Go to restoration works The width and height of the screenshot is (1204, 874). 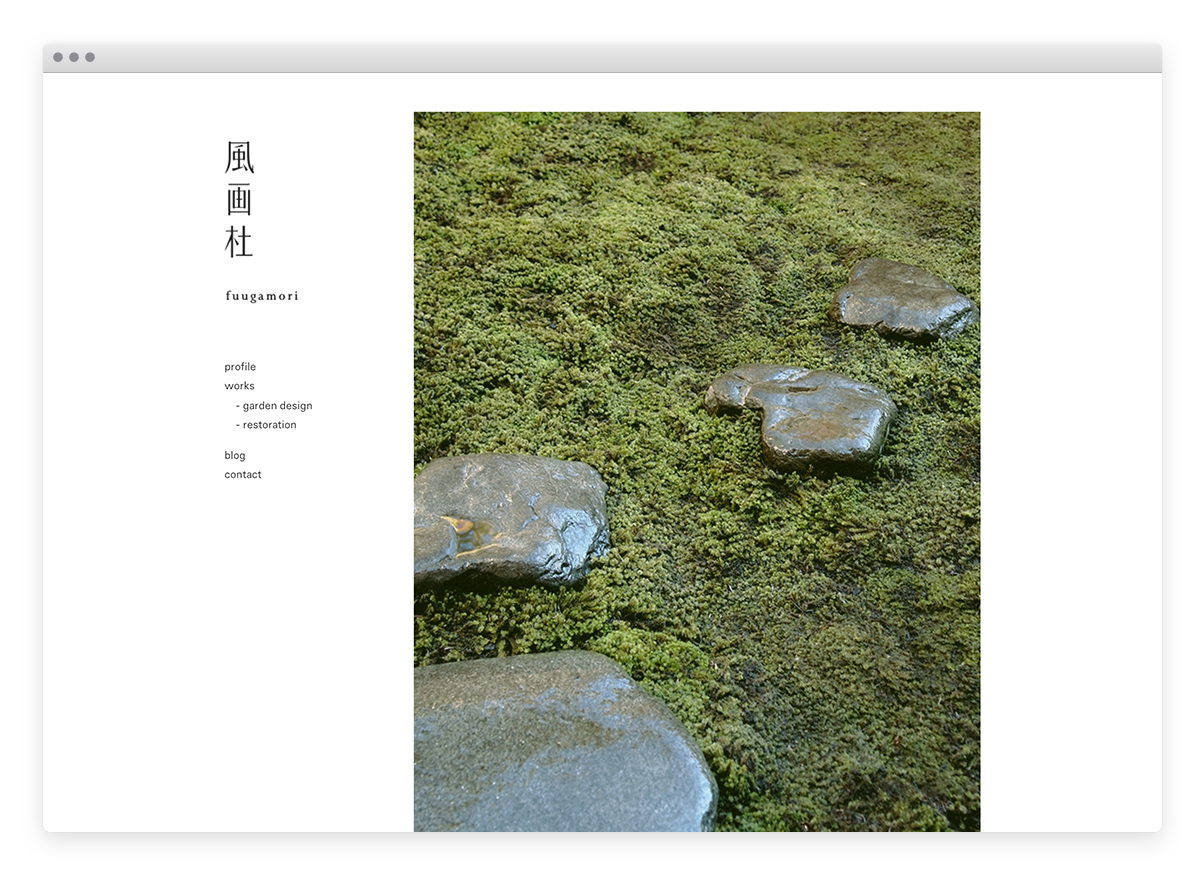click(x=268, y=425)
